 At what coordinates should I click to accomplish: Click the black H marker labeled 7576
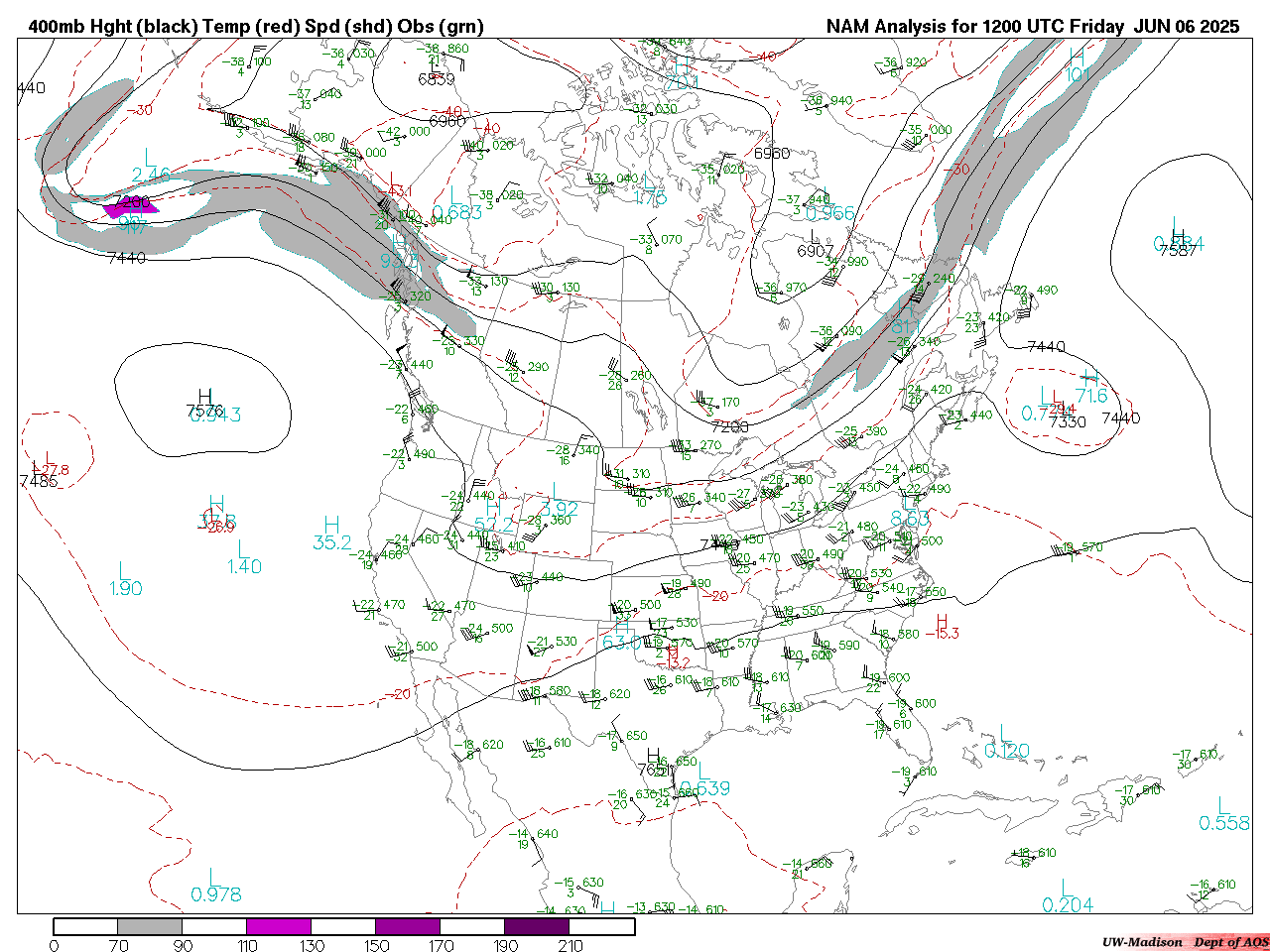click(x=205, y=398)
